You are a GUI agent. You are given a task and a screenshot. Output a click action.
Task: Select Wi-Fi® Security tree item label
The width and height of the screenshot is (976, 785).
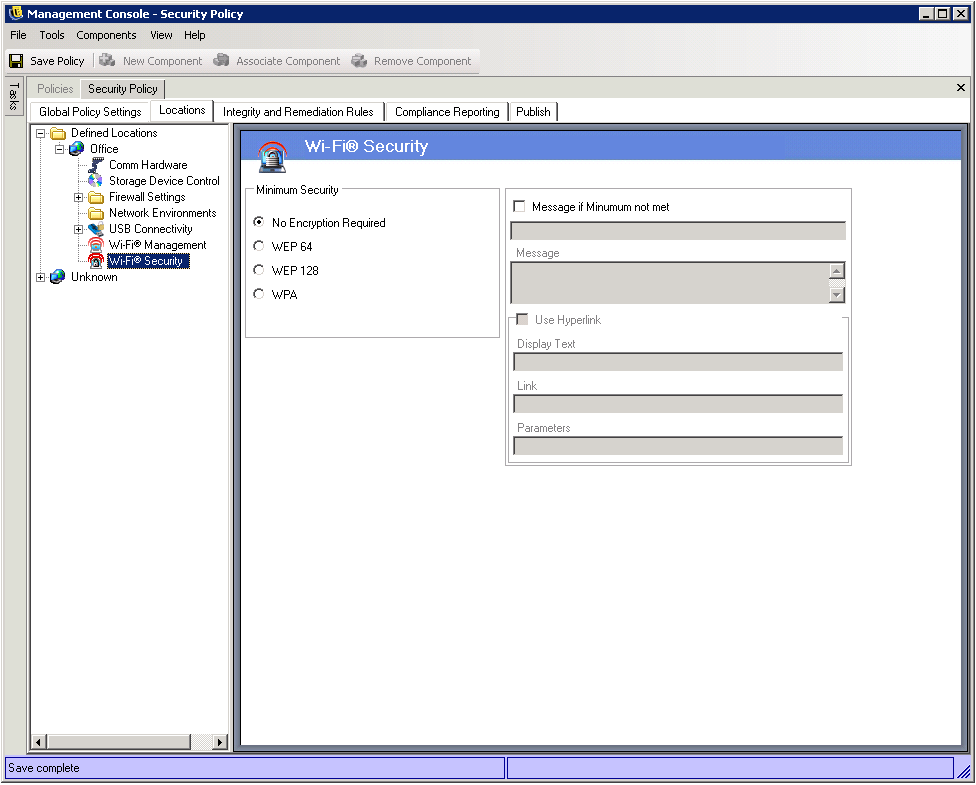pyautogui.click(x=148, y=261)
